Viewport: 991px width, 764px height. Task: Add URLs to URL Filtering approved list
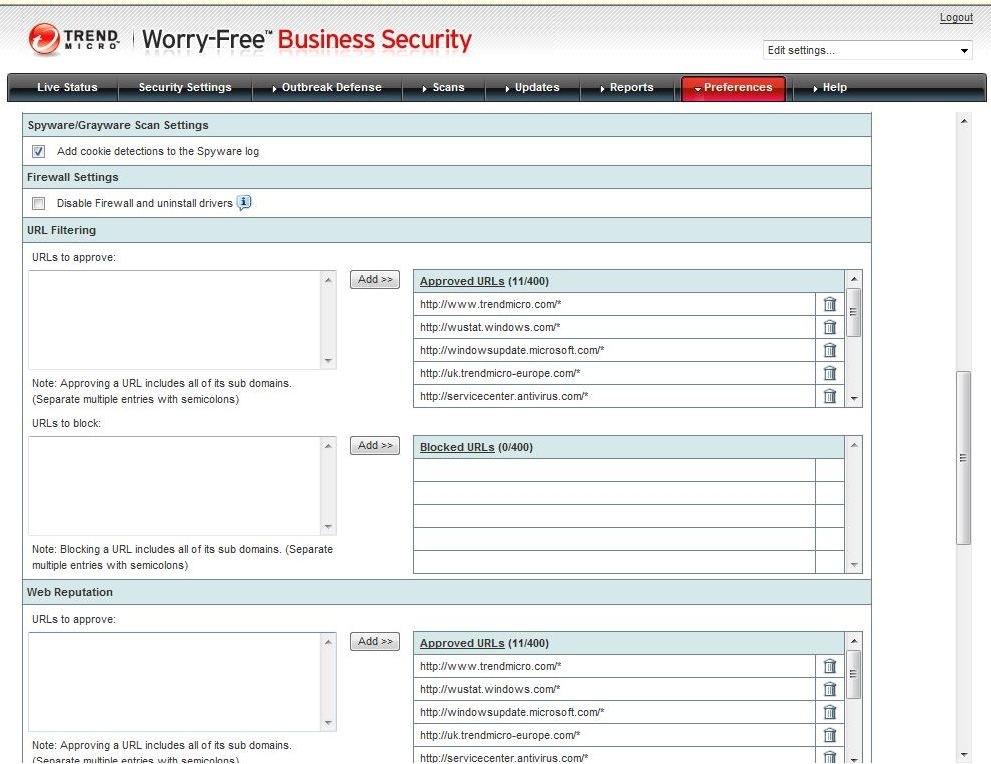(375, 279)
